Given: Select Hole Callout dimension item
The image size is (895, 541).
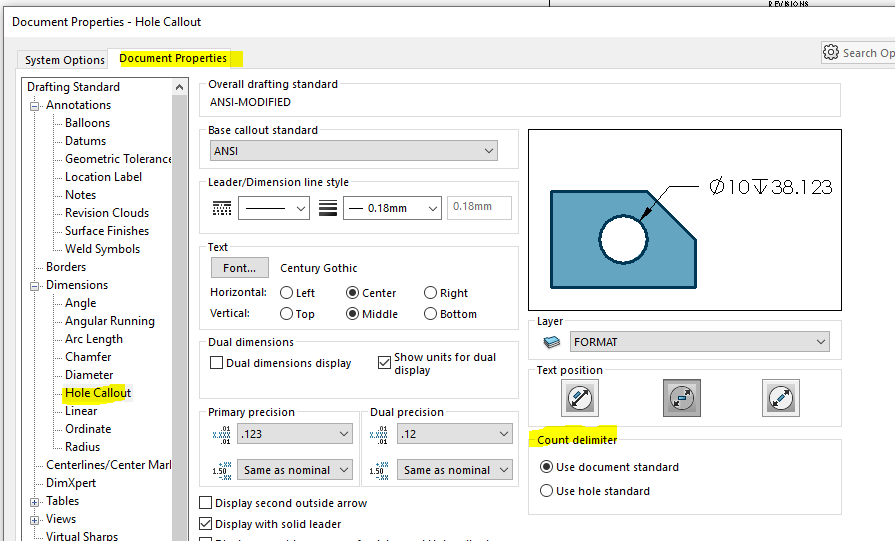Looking at the screenshot, I should [x=98, y=393].
